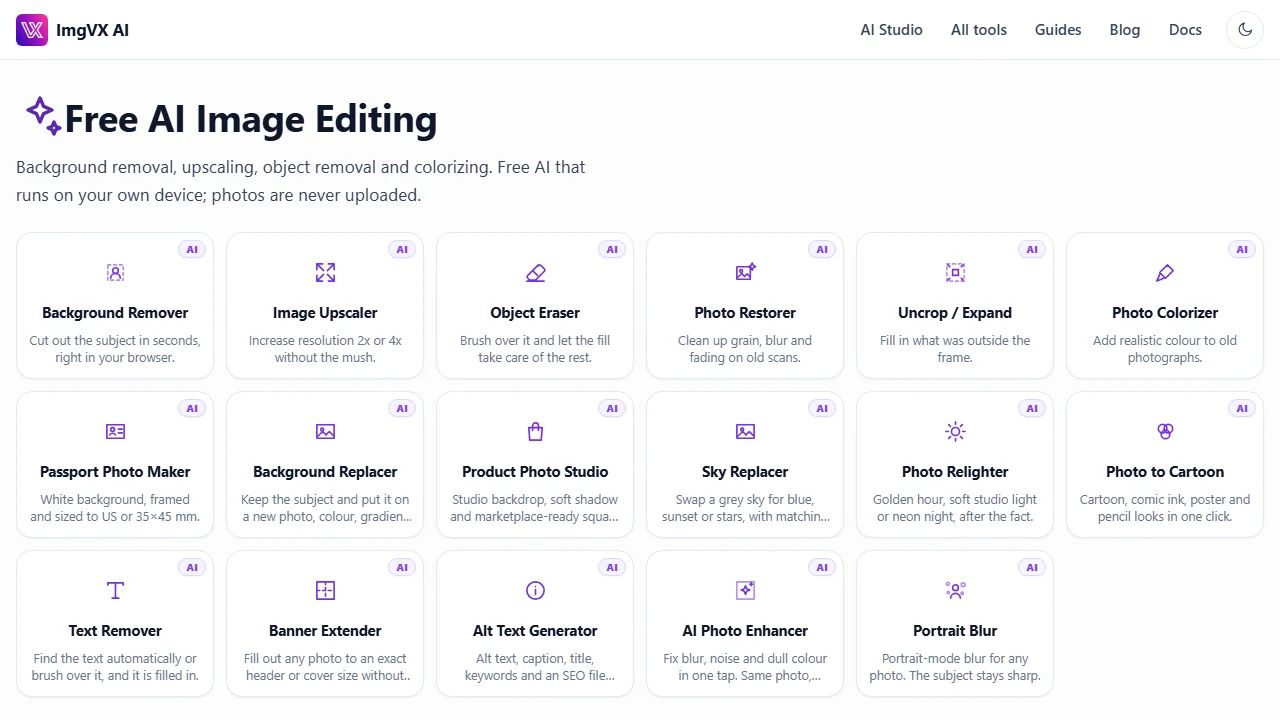Click 'White background, framed' description text
The height and width of the screenshot is (720, 1280).
(x=115, y=500)
